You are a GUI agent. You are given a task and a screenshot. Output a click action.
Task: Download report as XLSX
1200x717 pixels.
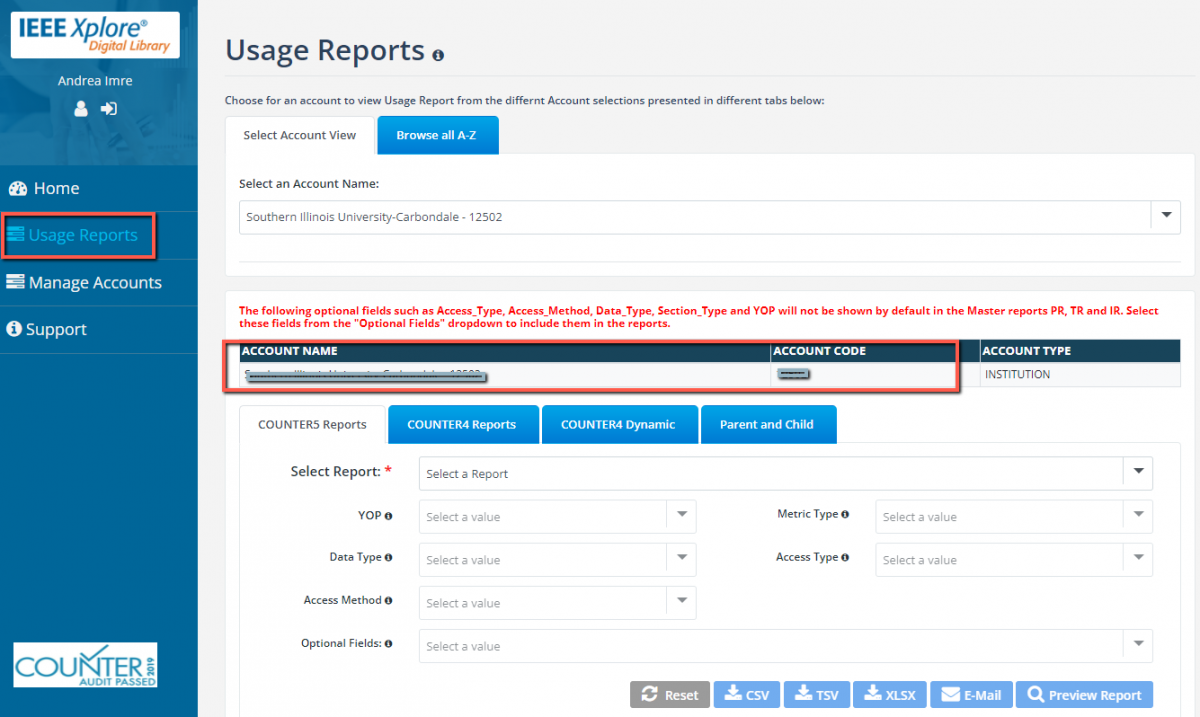[890, 695]
